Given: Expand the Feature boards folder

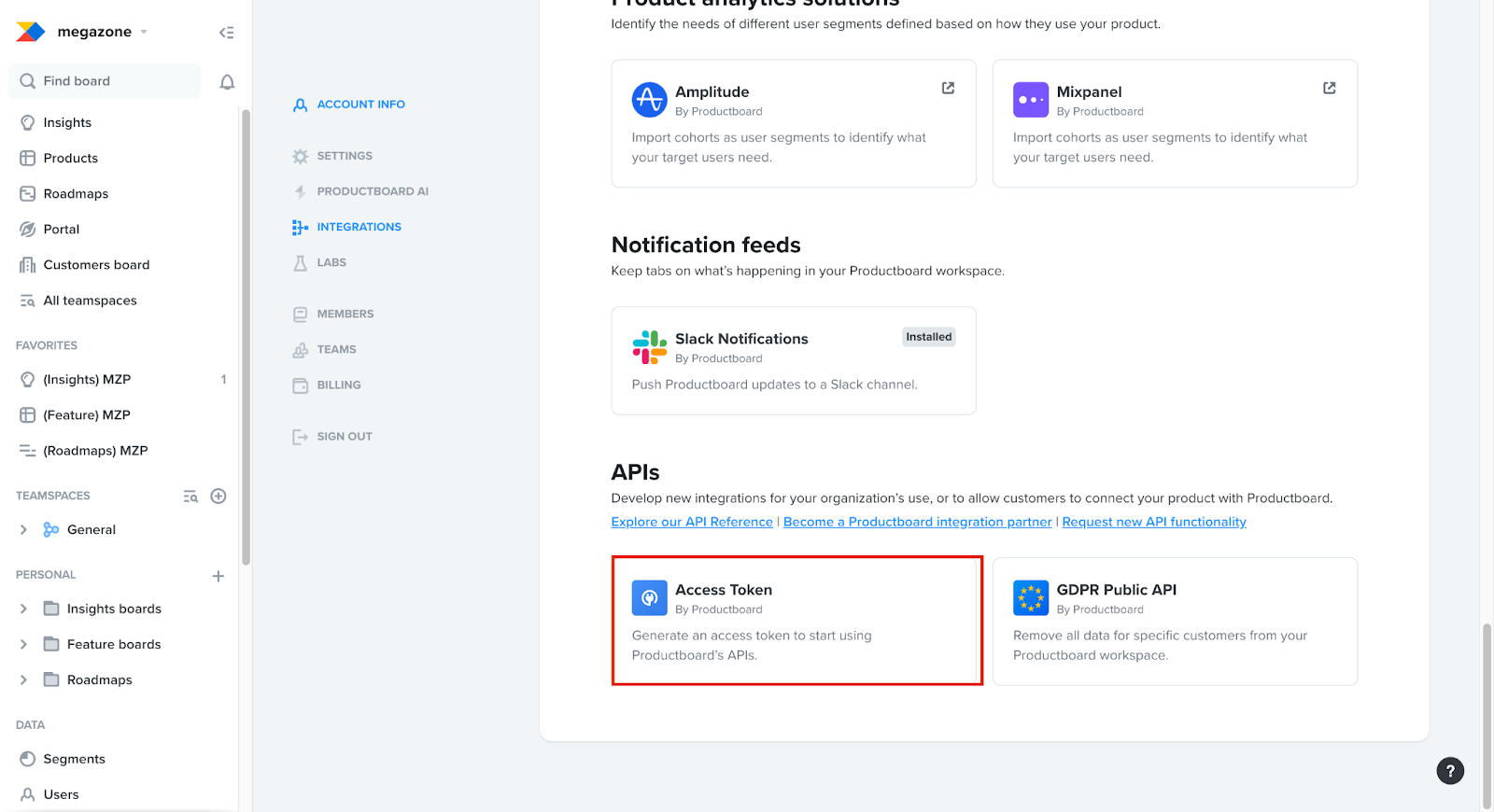Looking at the screenshot, I should [x=23, y=645].
